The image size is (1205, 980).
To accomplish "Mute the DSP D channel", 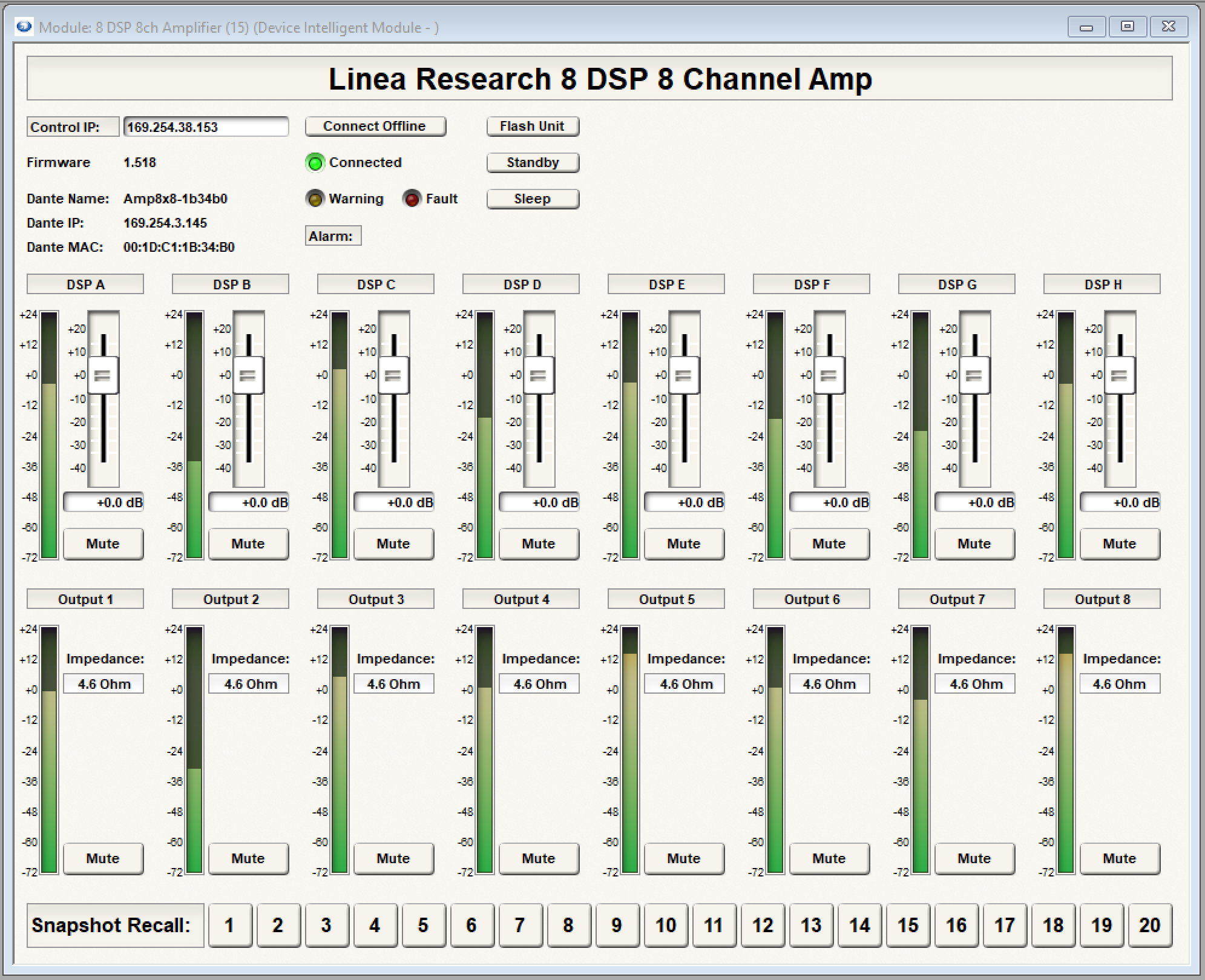I will click(x=539, y=544).
